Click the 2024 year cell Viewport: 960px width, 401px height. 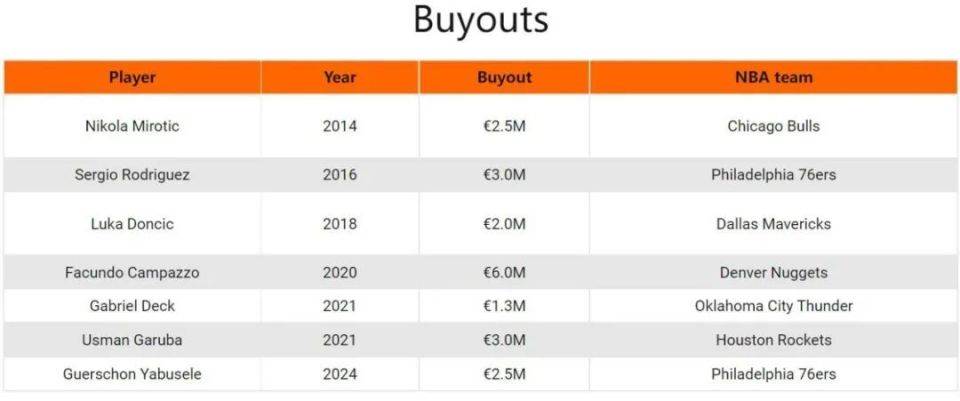pyautogui.click(x=340, y=374)
